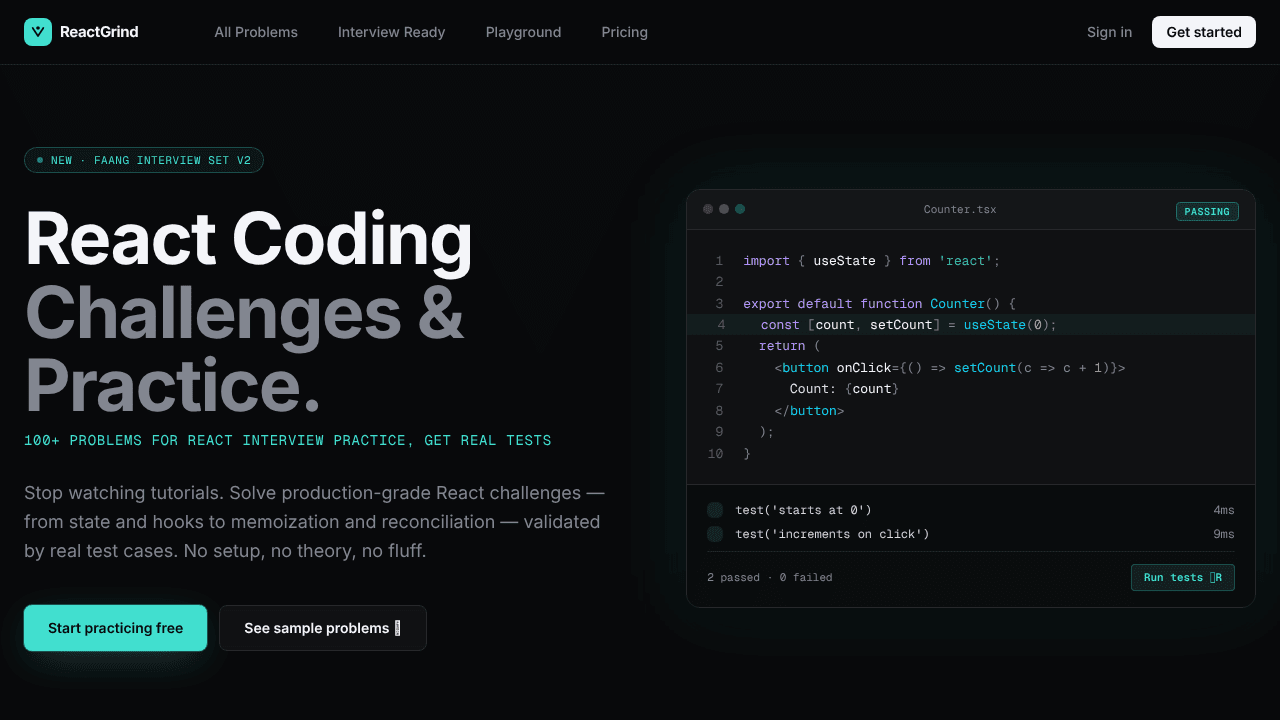1280x720 pixels.
Task: Click the button onClick code line
Action: pyautogui.click(x=950, y=367)
